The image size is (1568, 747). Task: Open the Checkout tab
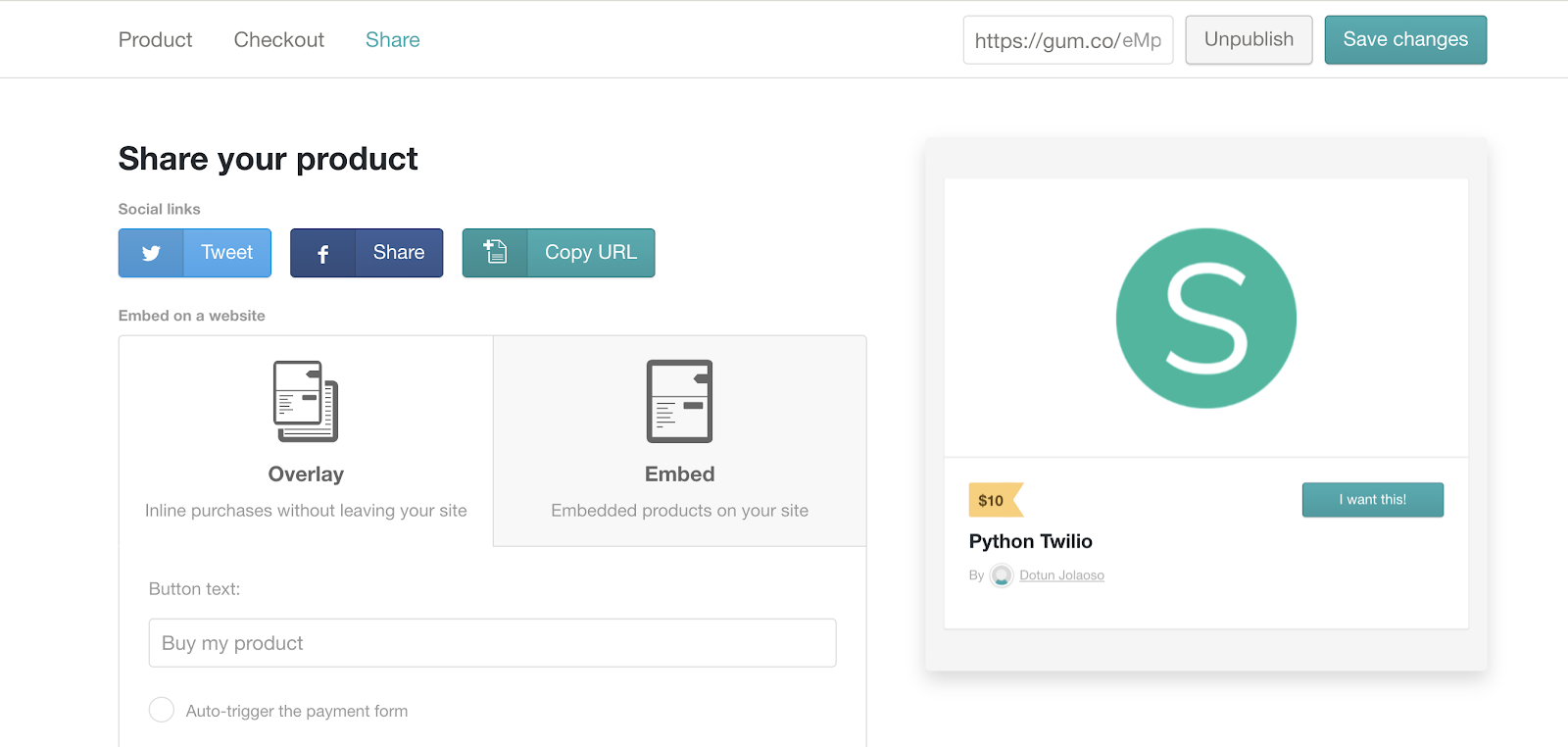click(278, 40)
